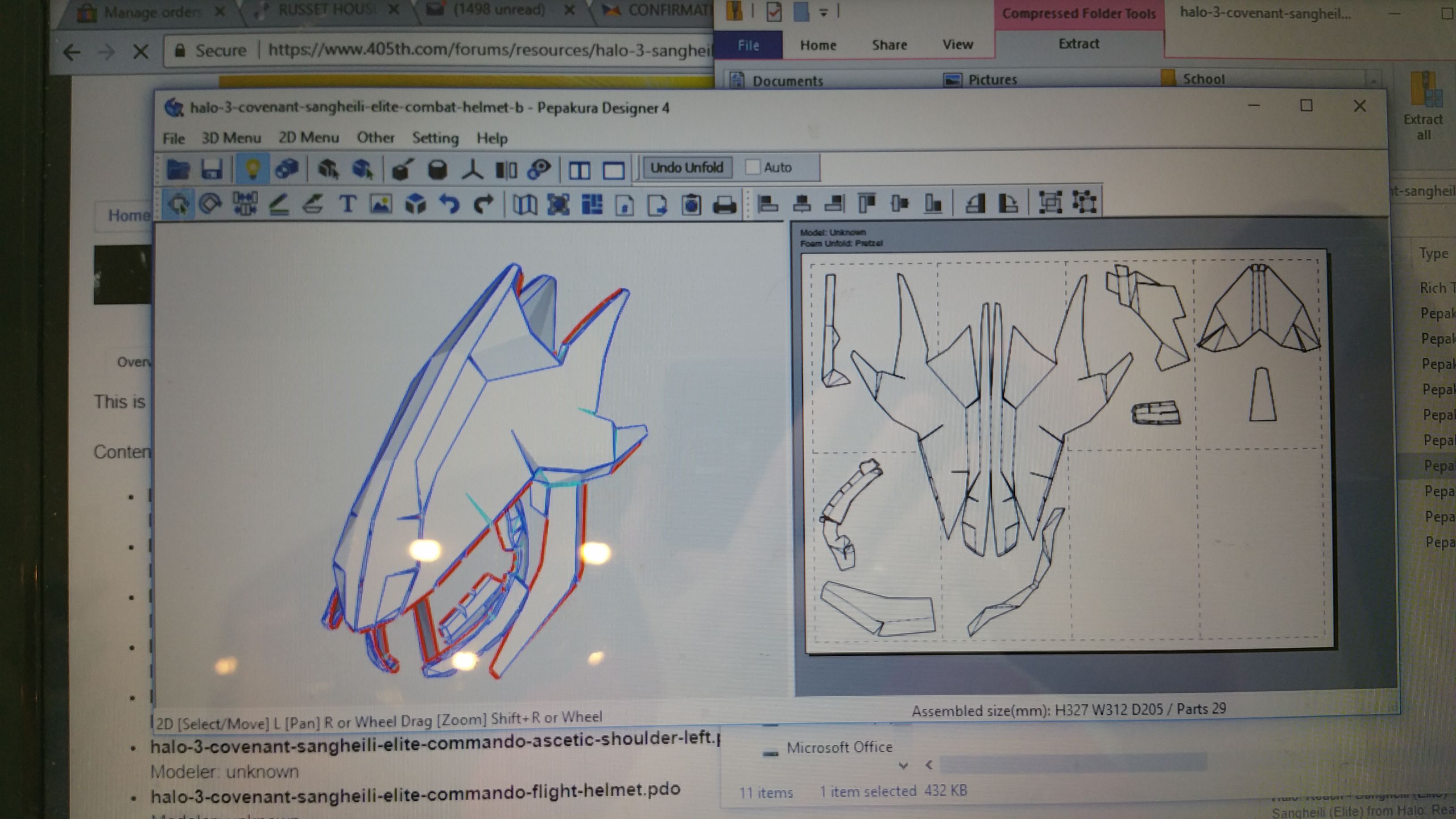Screen dimensions: 1456x819
Task: Click the rotate clockwise 90 icon
Action: (1008, 203)
